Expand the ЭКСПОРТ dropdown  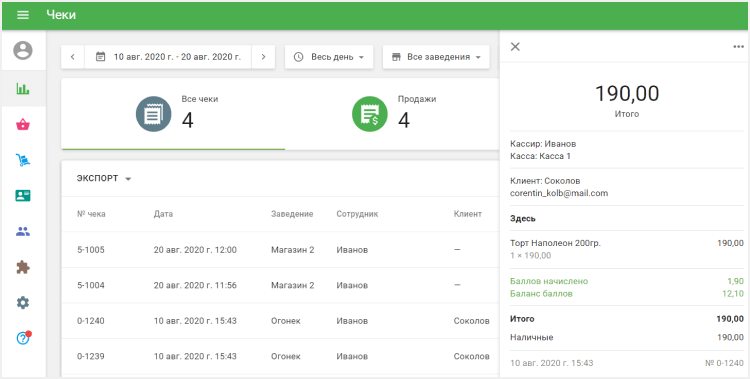pyautogui.click(x=103, y=178)
